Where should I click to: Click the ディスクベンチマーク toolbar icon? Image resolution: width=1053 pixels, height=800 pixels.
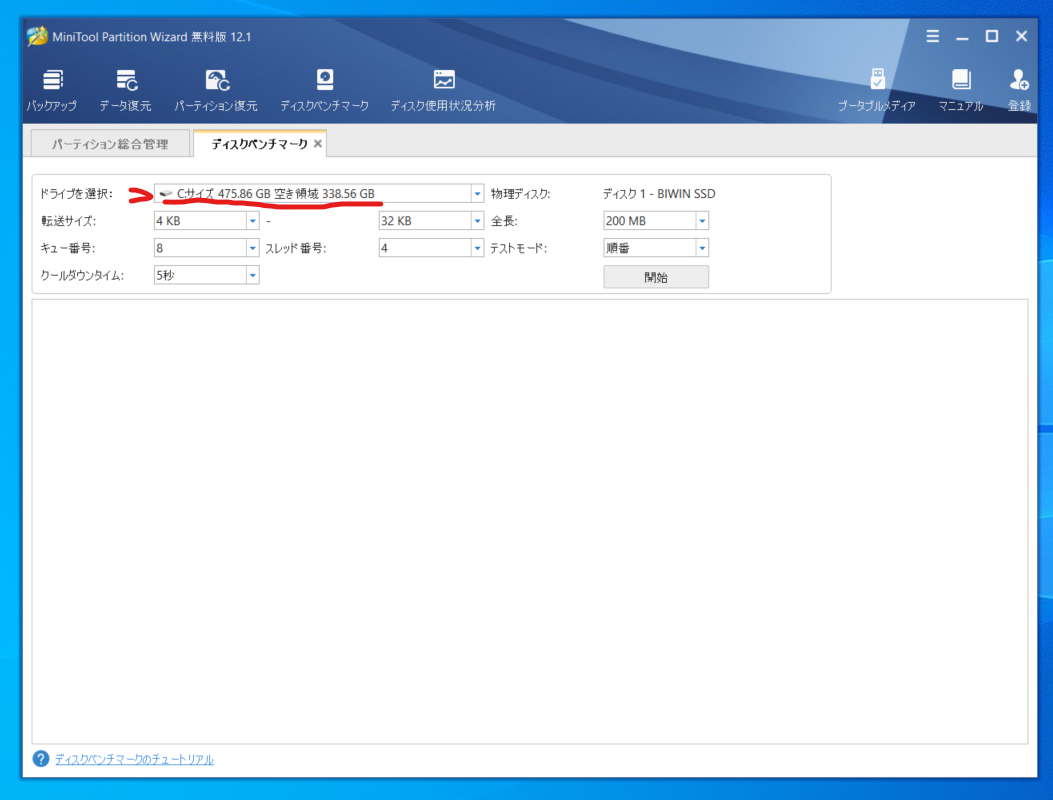click(322, 88)
